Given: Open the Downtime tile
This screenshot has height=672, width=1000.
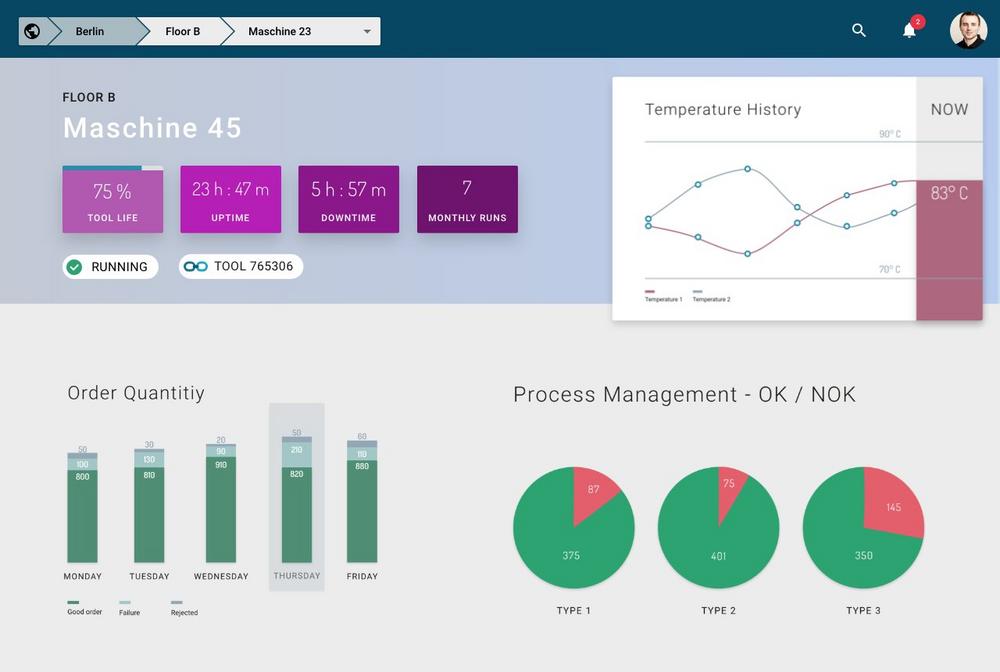Looking at the screenshot, I should pos(348,199).
